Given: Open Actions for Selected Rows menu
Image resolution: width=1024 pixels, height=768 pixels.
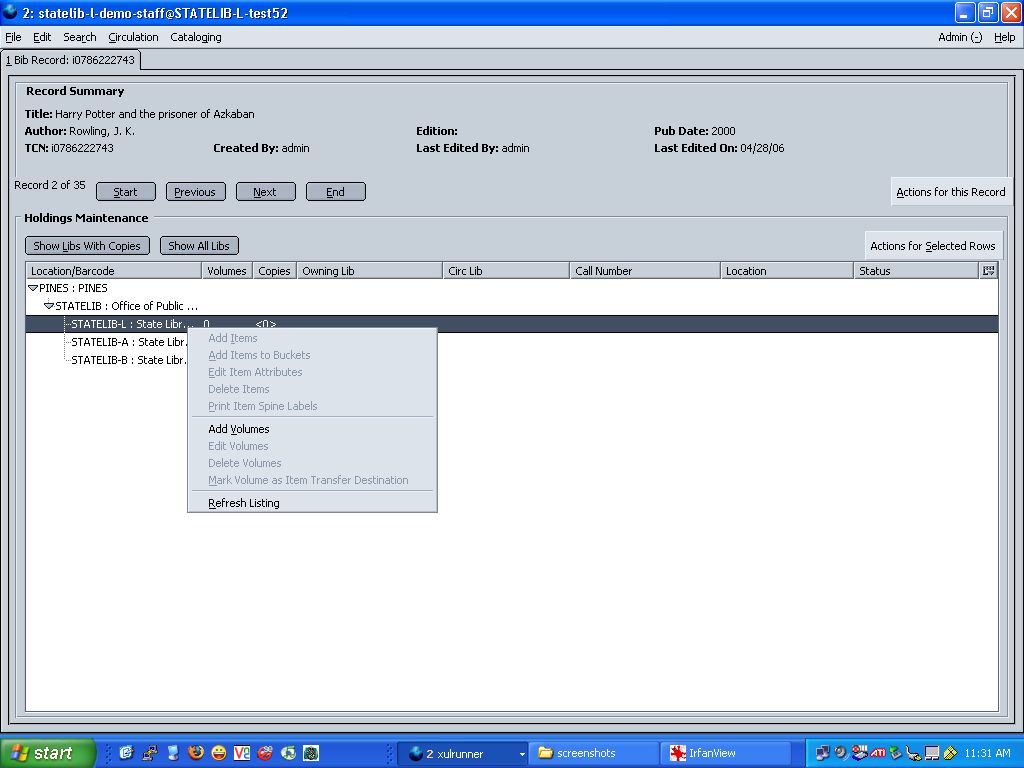Looking at the screenshot, I should coord(932,246).
